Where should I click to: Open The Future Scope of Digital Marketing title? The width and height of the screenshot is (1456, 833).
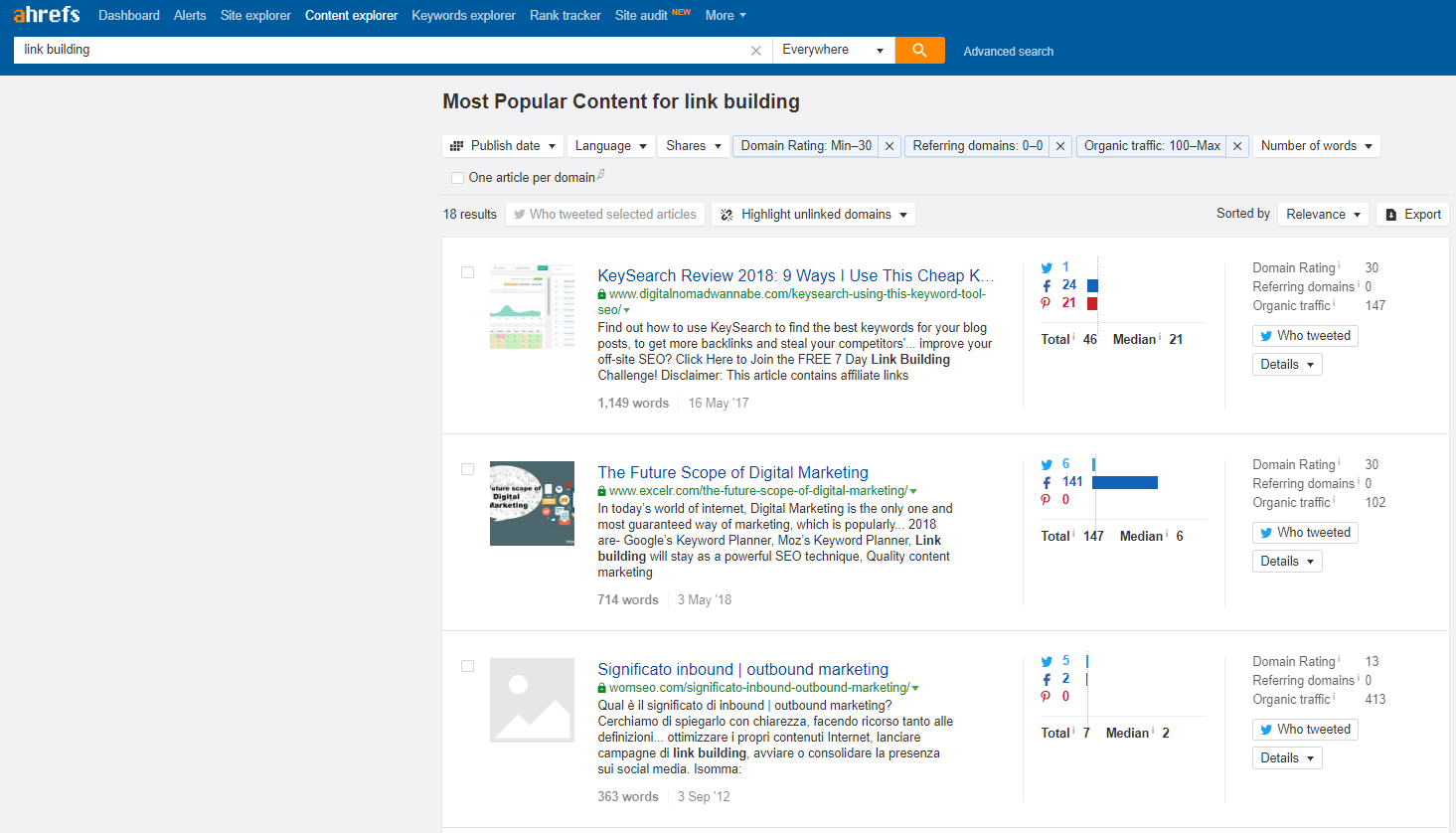tap(732, 472)
